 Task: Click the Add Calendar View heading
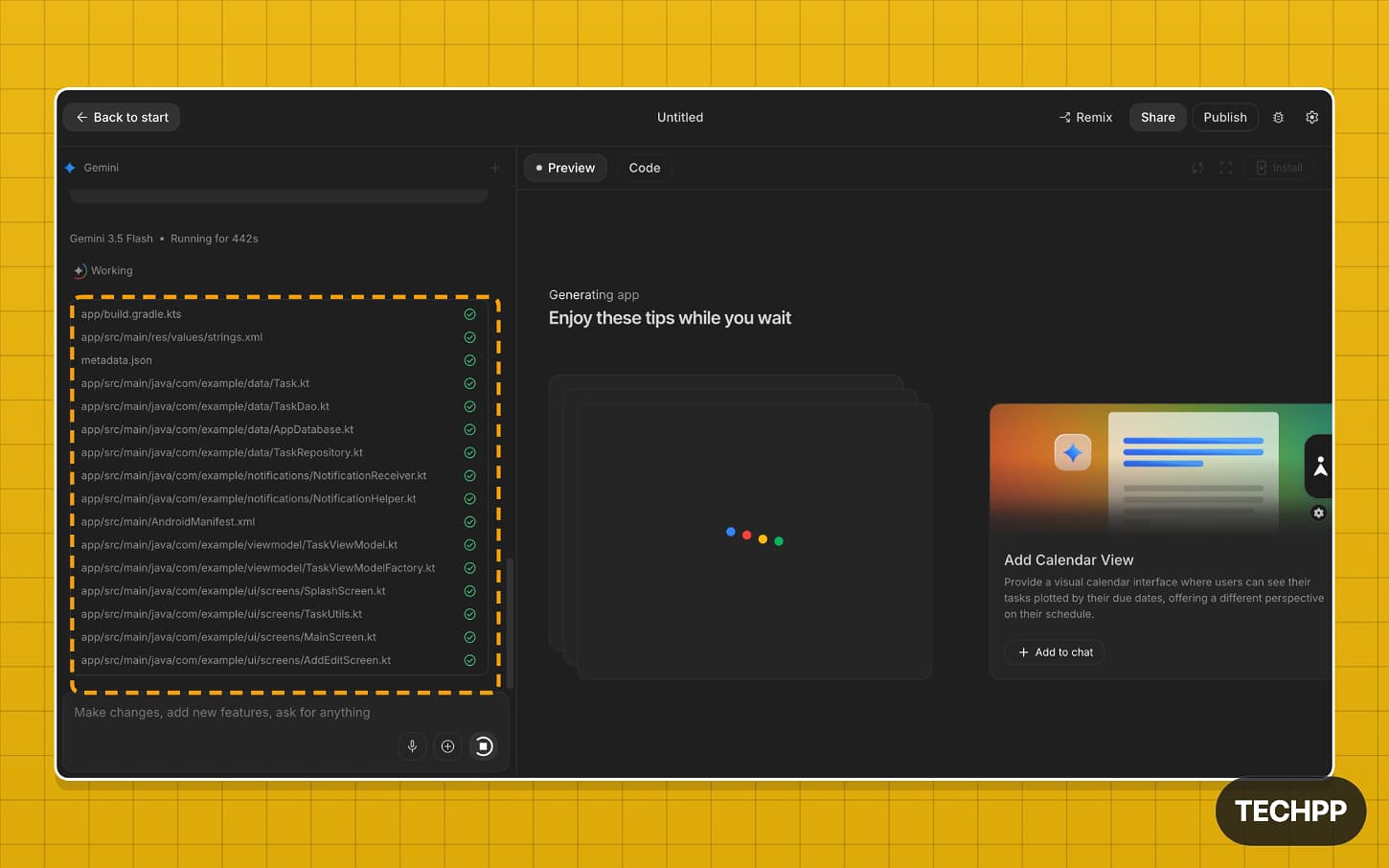tap(1069, 560)
